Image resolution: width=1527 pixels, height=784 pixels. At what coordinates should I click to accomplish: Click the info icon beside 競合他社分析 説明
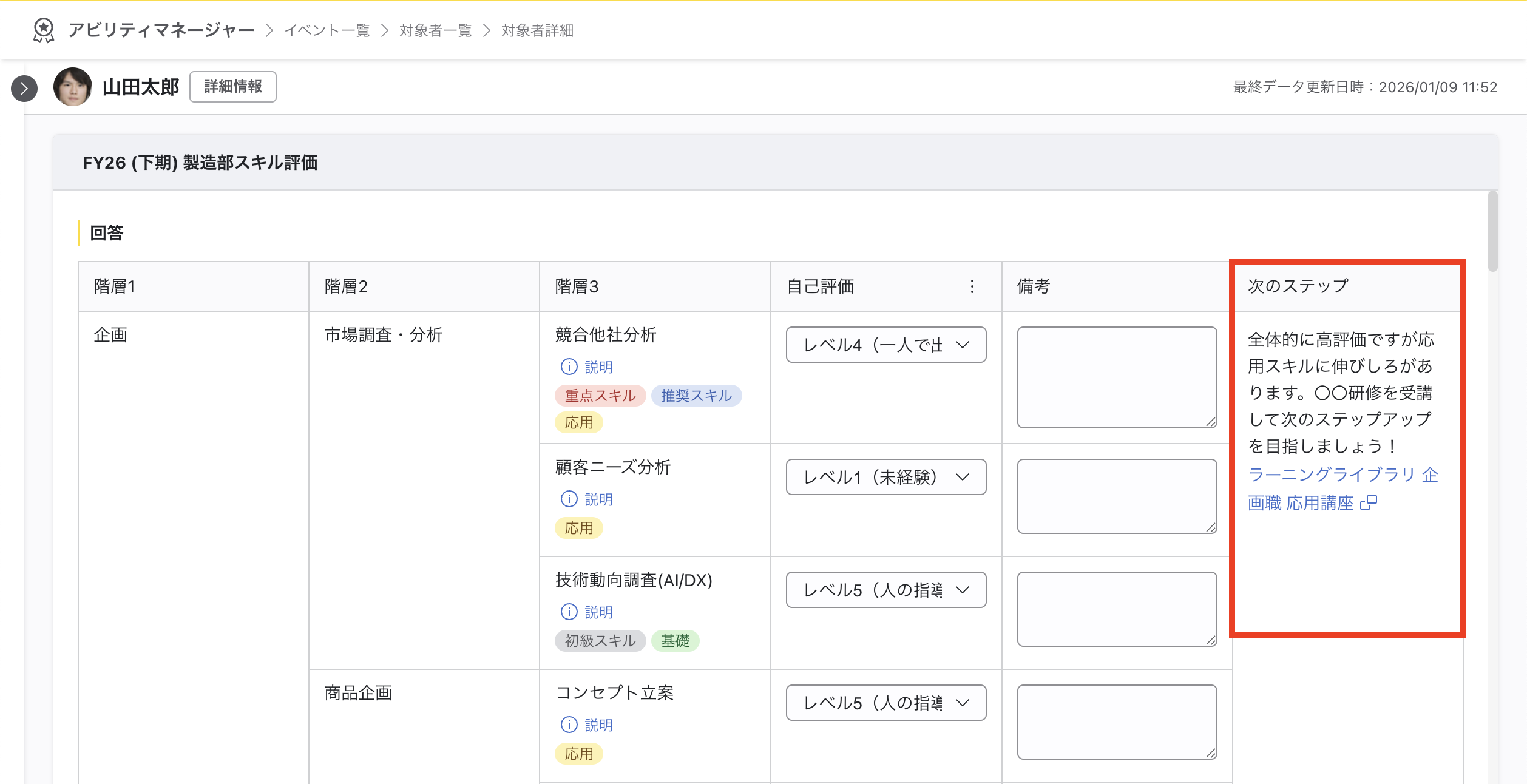pos(568,367)
